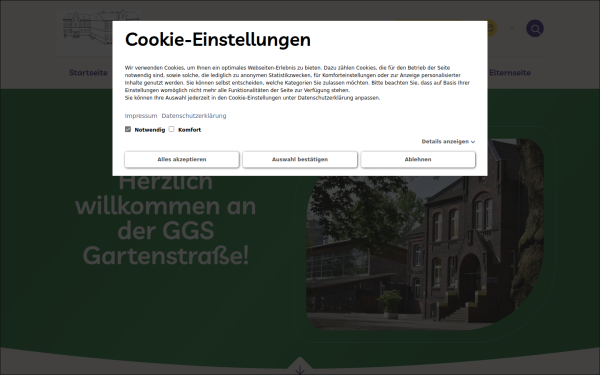The width and height of the screenshot is (600, 375).
Task: Open the Elternseite menu item
Action: tap(510, 73)
